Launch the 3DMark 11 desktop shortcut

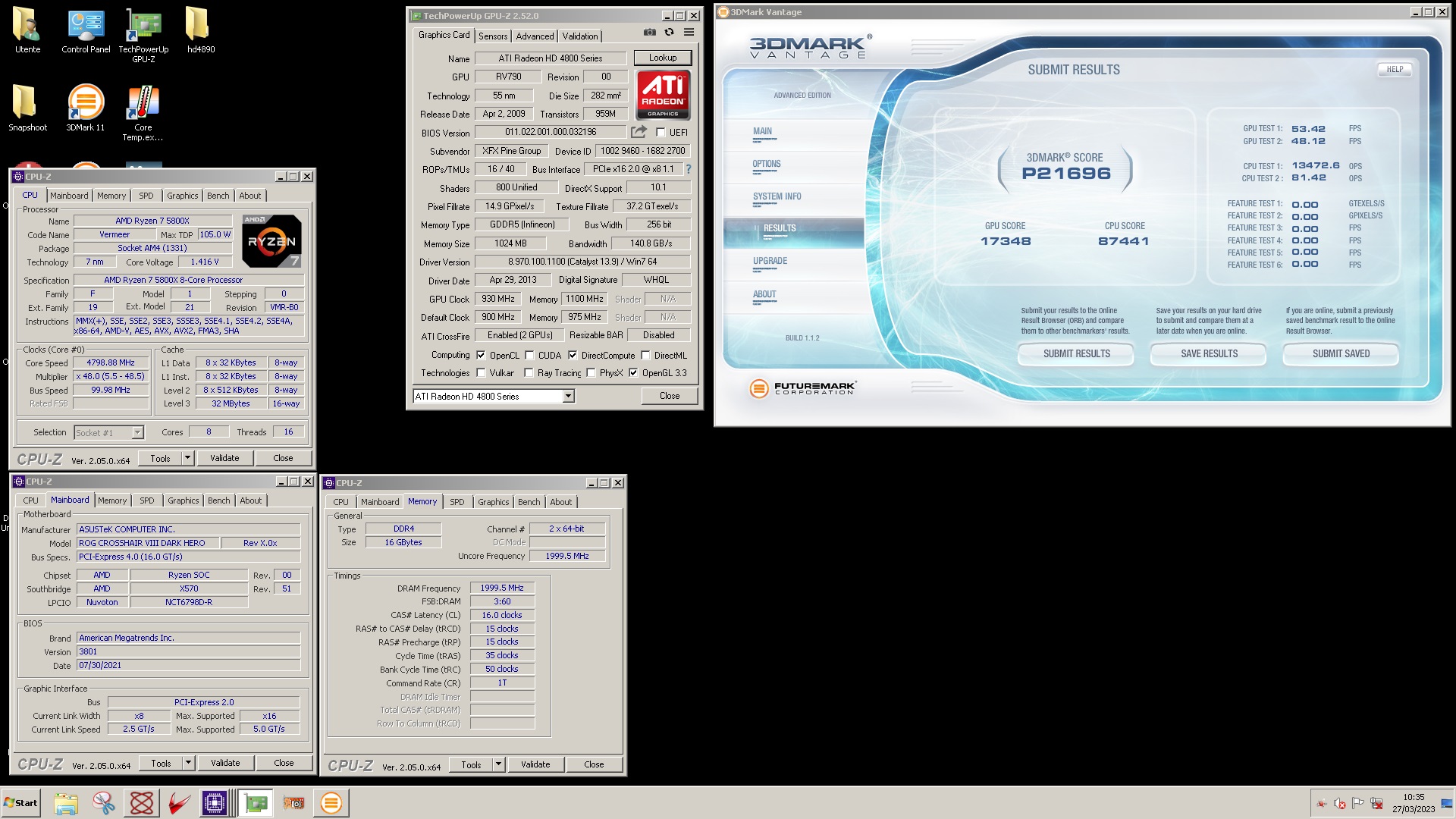pos(86,108)
